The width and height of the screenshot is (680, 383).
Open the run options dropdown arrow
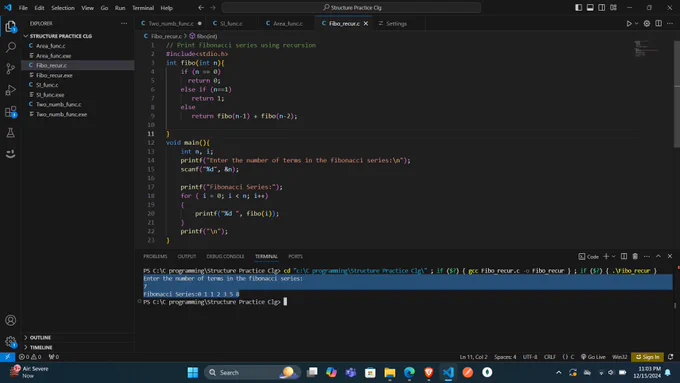coord(637,23)
